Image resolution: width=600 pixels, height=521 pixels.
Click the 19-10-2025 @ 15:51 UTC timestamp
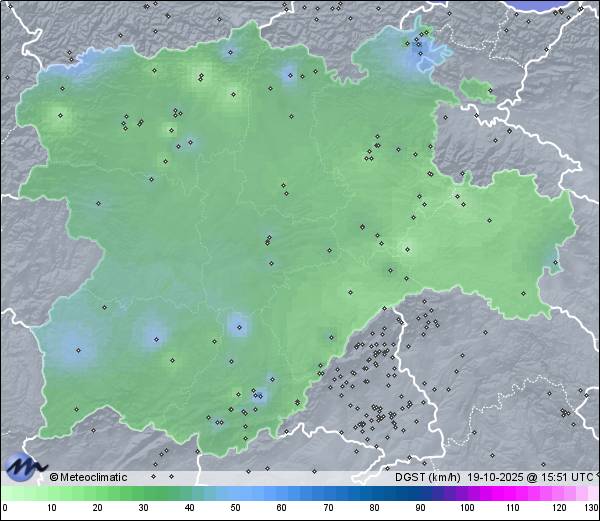click(522, 478)
